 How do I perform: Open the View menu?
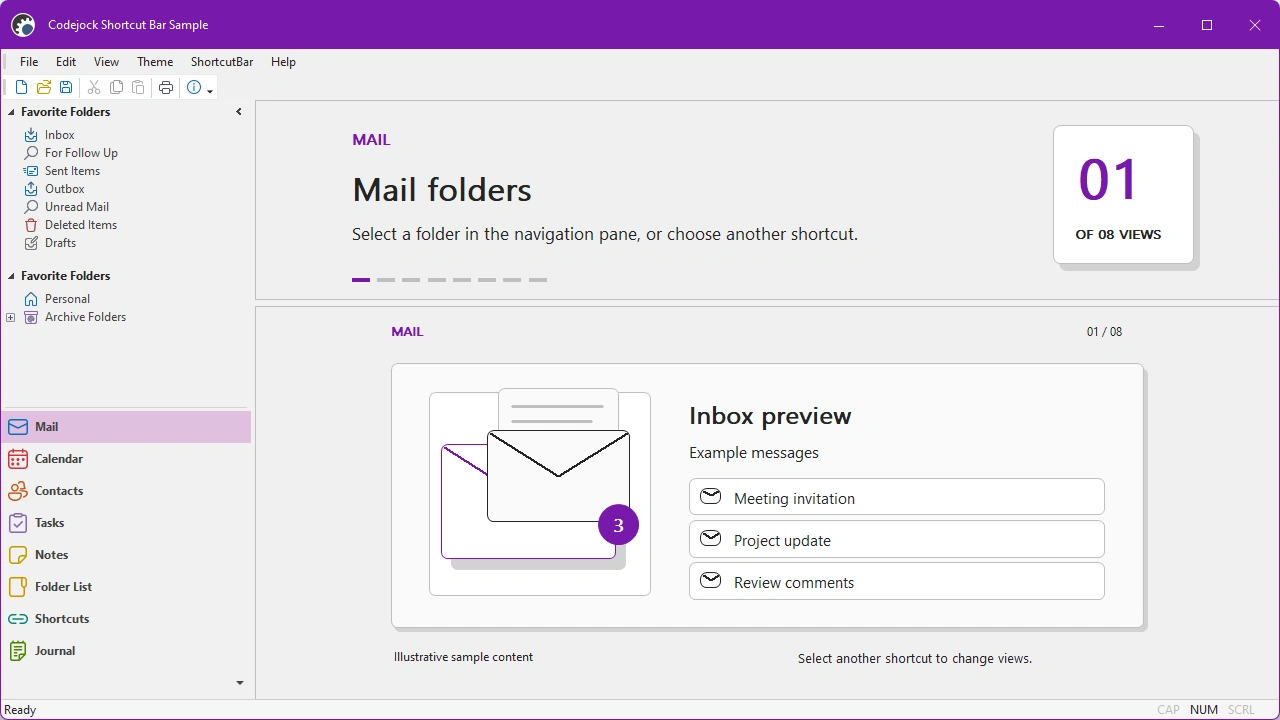pos(106,62)
